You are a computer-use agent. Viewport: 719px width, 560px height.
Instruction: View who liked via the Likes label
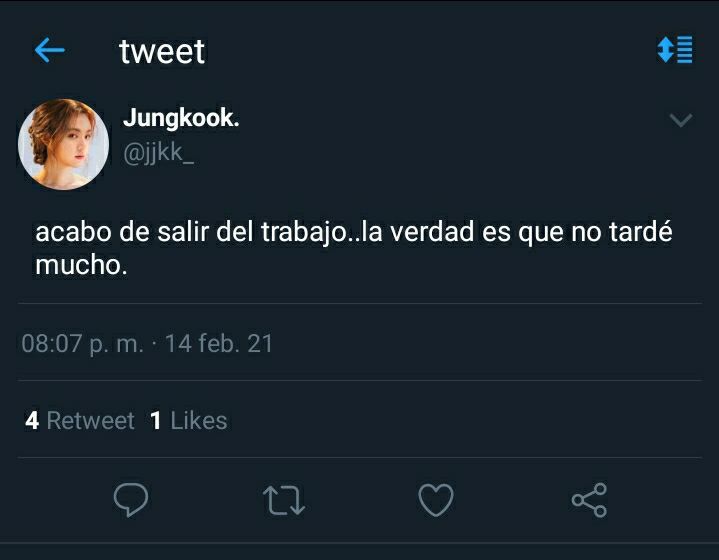199,421
